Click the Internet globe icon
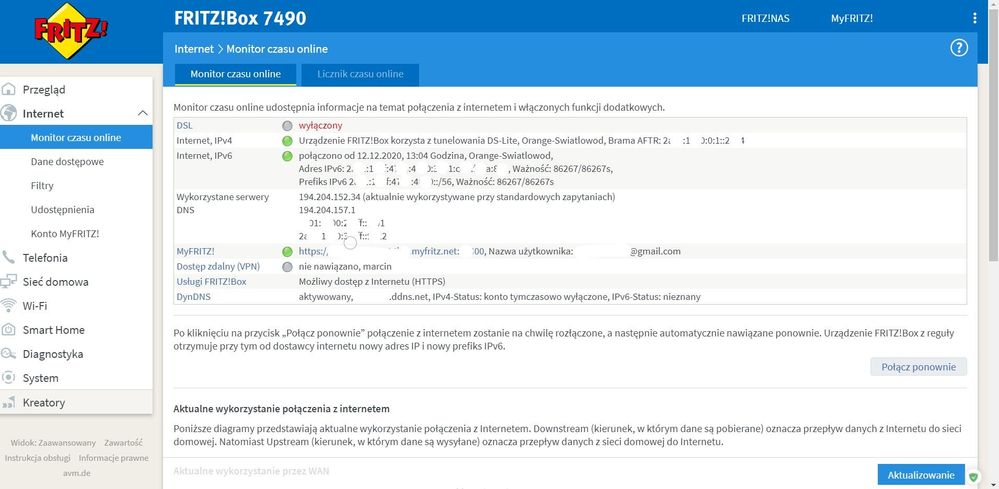Viewport: 999px width, 489px height. click(x=9, y=113)
